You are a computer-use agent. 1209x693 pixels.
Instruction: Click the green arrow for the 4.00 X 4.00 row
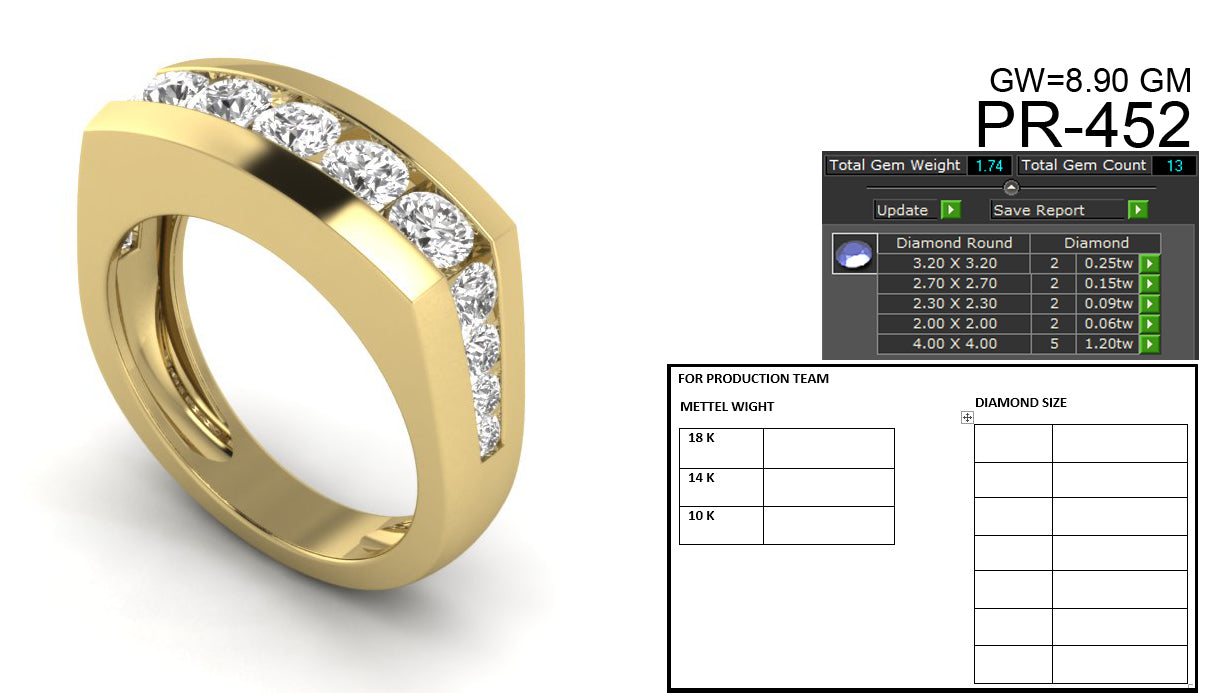pyautogui.click(x=1150, y=343)
